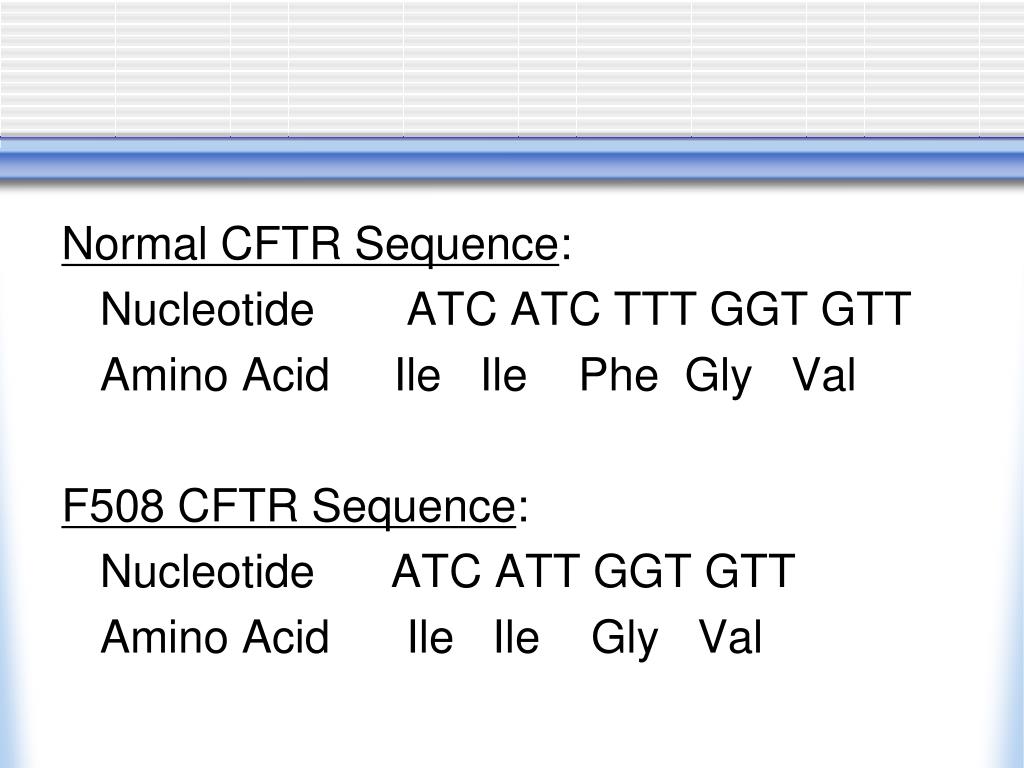Viewport: 1024px width, 768px height.
Task: Click the first ATC codon in normal sequence
Action: coord(451,309)
